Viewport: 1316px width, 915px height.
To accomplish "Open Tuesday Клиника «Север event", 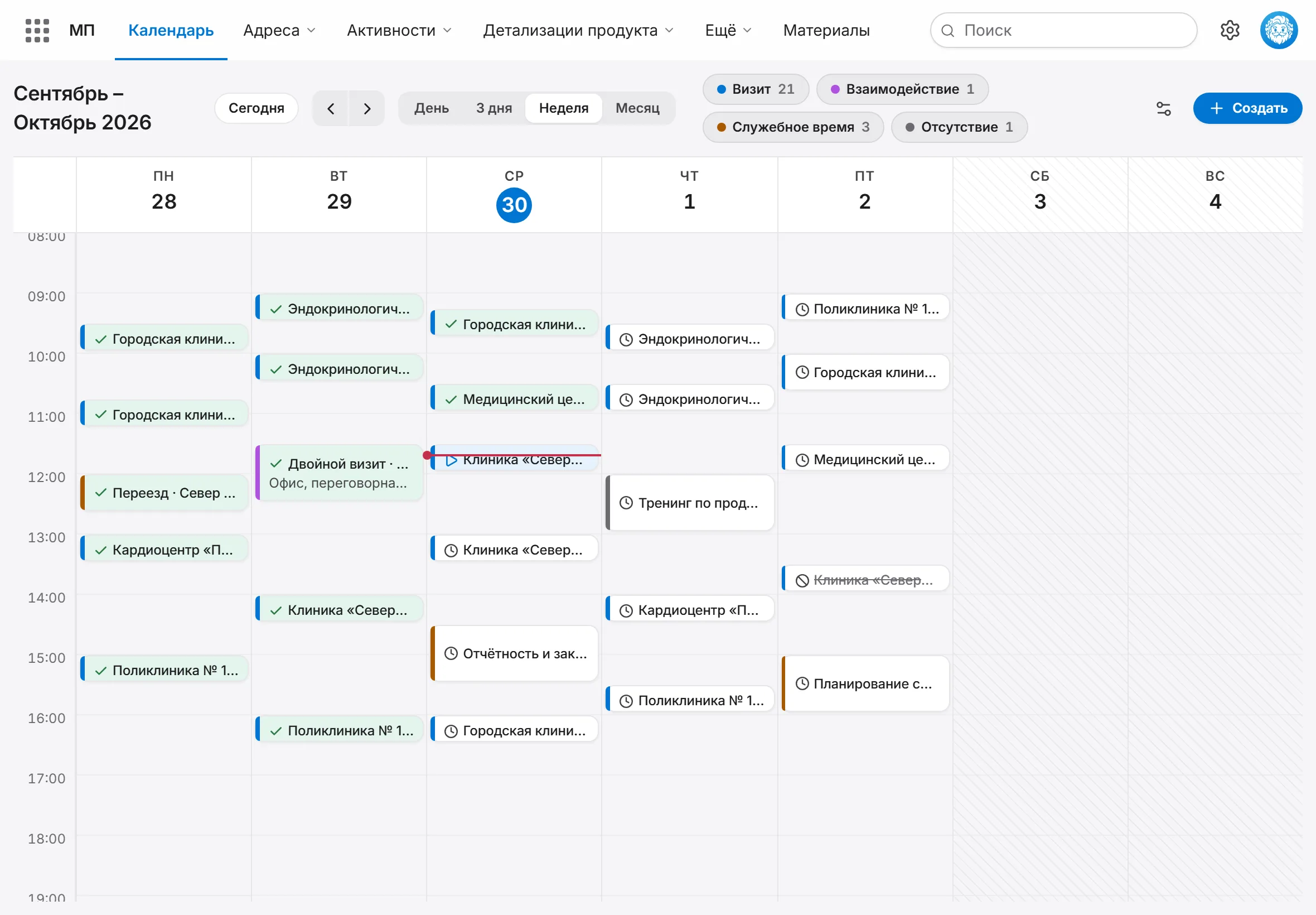I will point(339,609).
